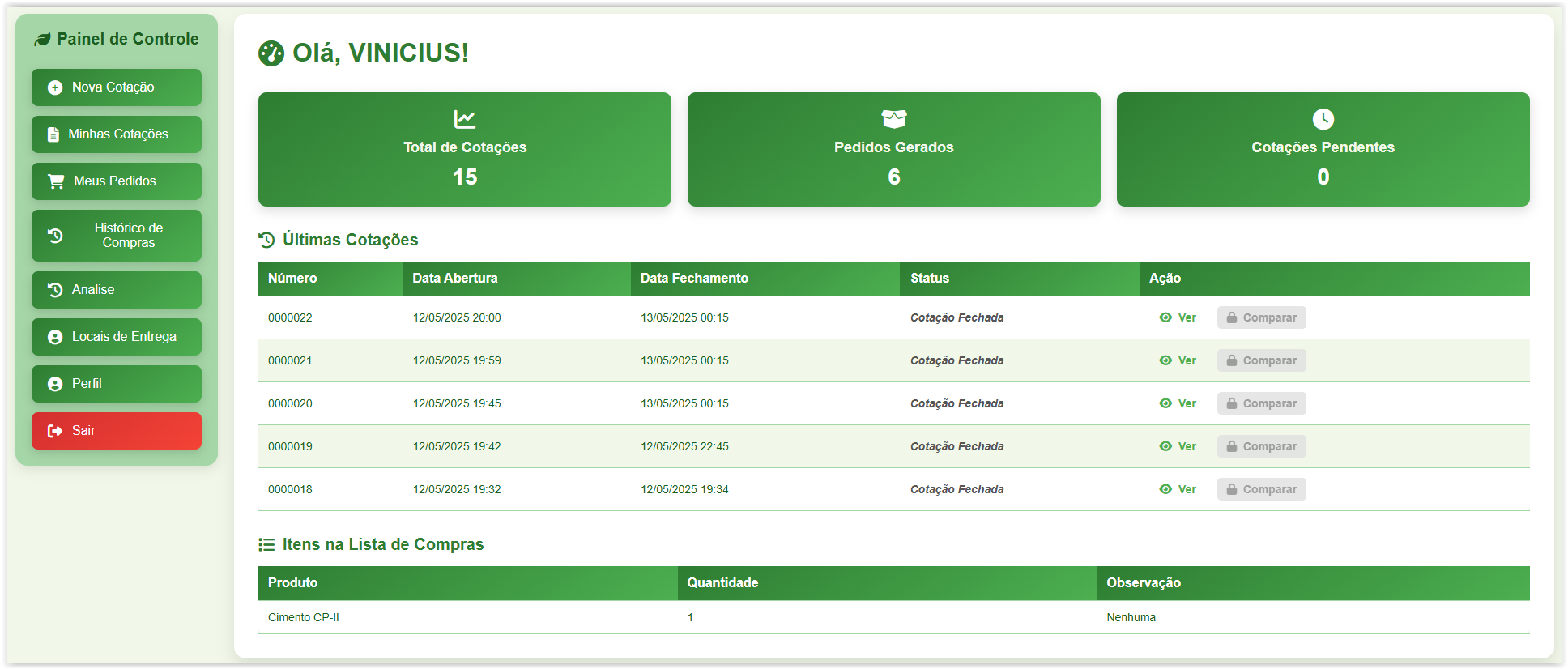1568x669 pixels.
Task: Click closing date 12/05/2025 22:45
Action: pos(684,446)
